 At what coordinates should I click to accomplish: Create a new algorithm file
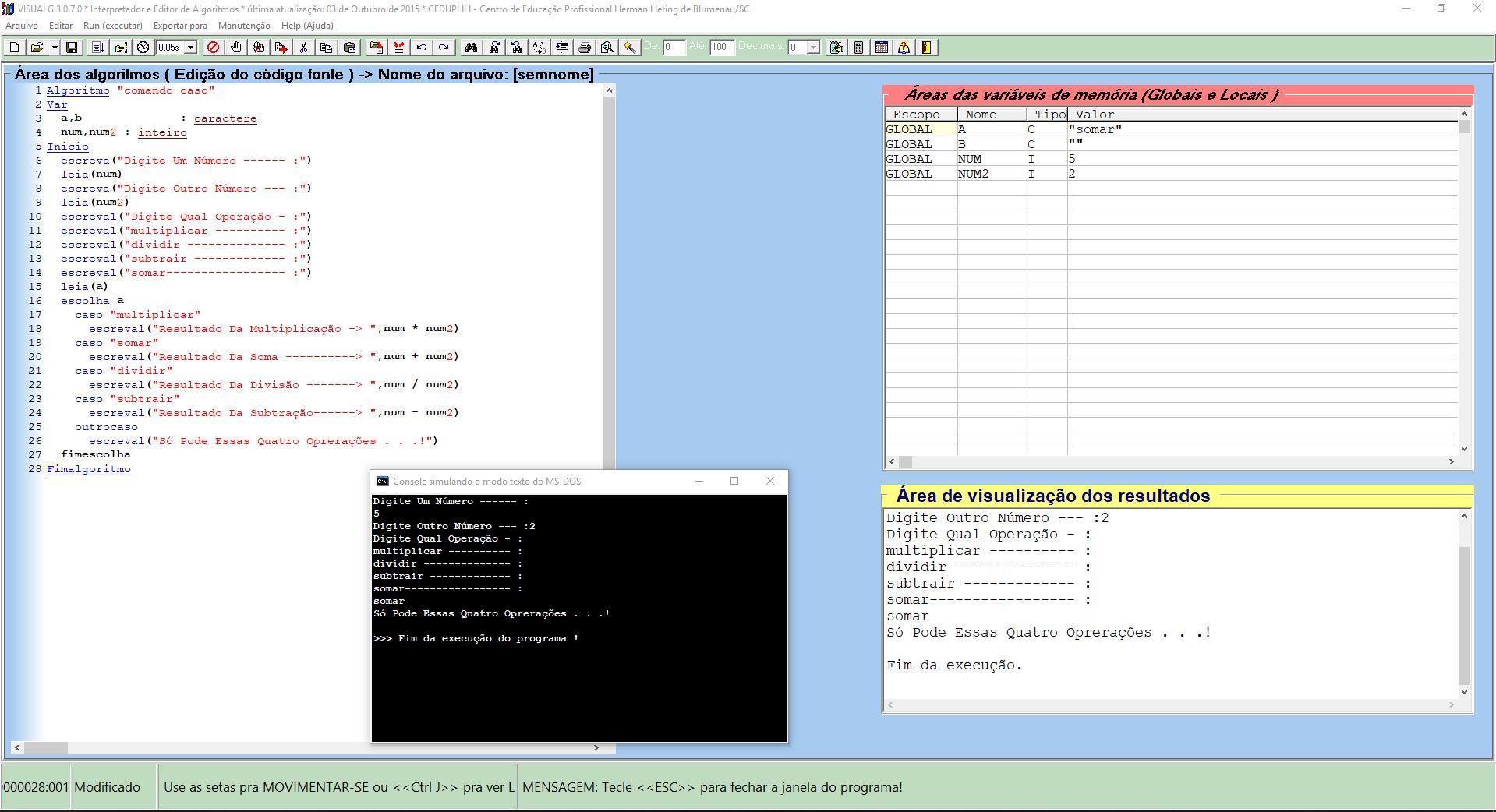point(14,48)
